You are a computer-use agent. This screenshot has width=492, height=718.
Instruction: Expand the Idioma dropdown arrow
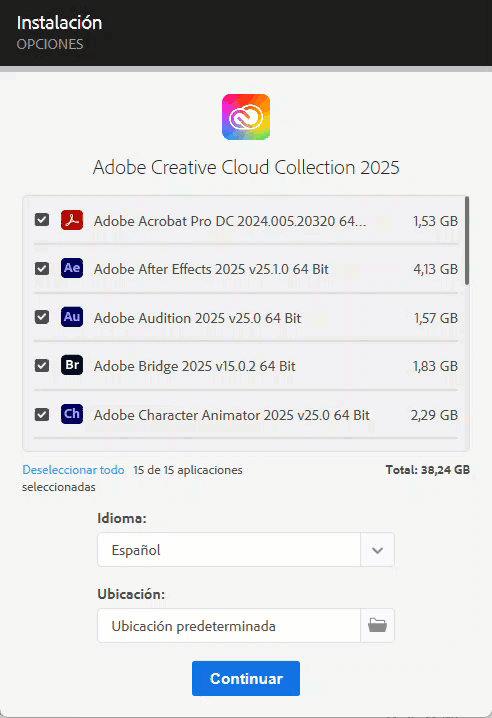tap(377, 550)
